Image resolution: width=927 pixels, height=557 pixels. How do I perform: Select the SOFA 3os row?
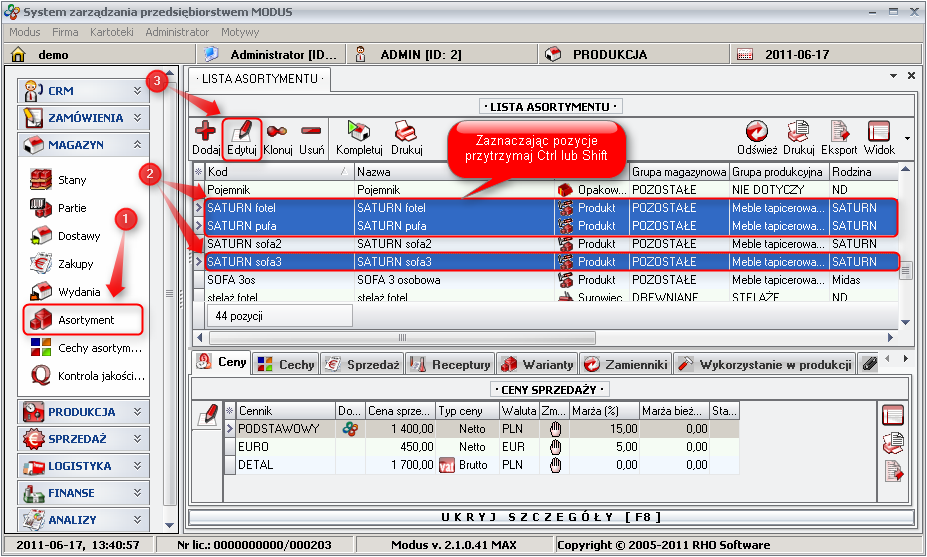click(280, 280)
